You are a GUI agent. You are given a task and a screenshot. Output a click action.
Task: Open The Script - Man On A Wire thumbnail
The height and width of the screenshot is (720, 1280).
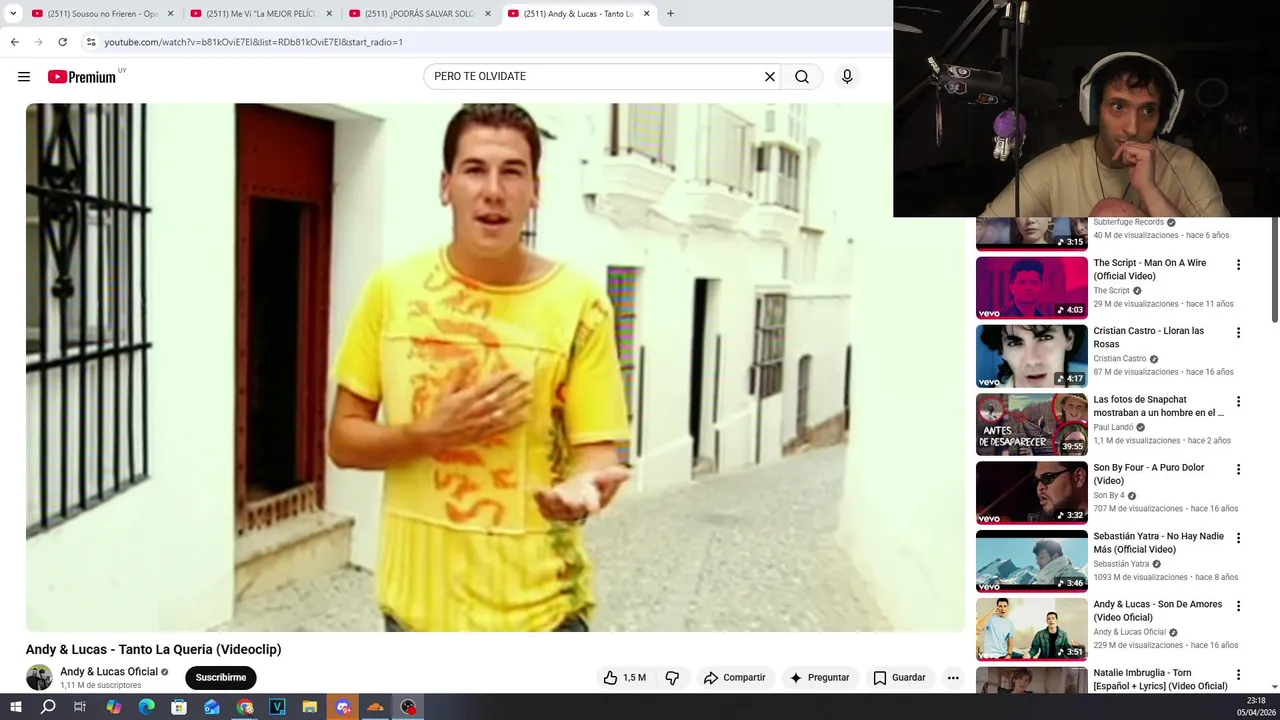point(1031,288)
